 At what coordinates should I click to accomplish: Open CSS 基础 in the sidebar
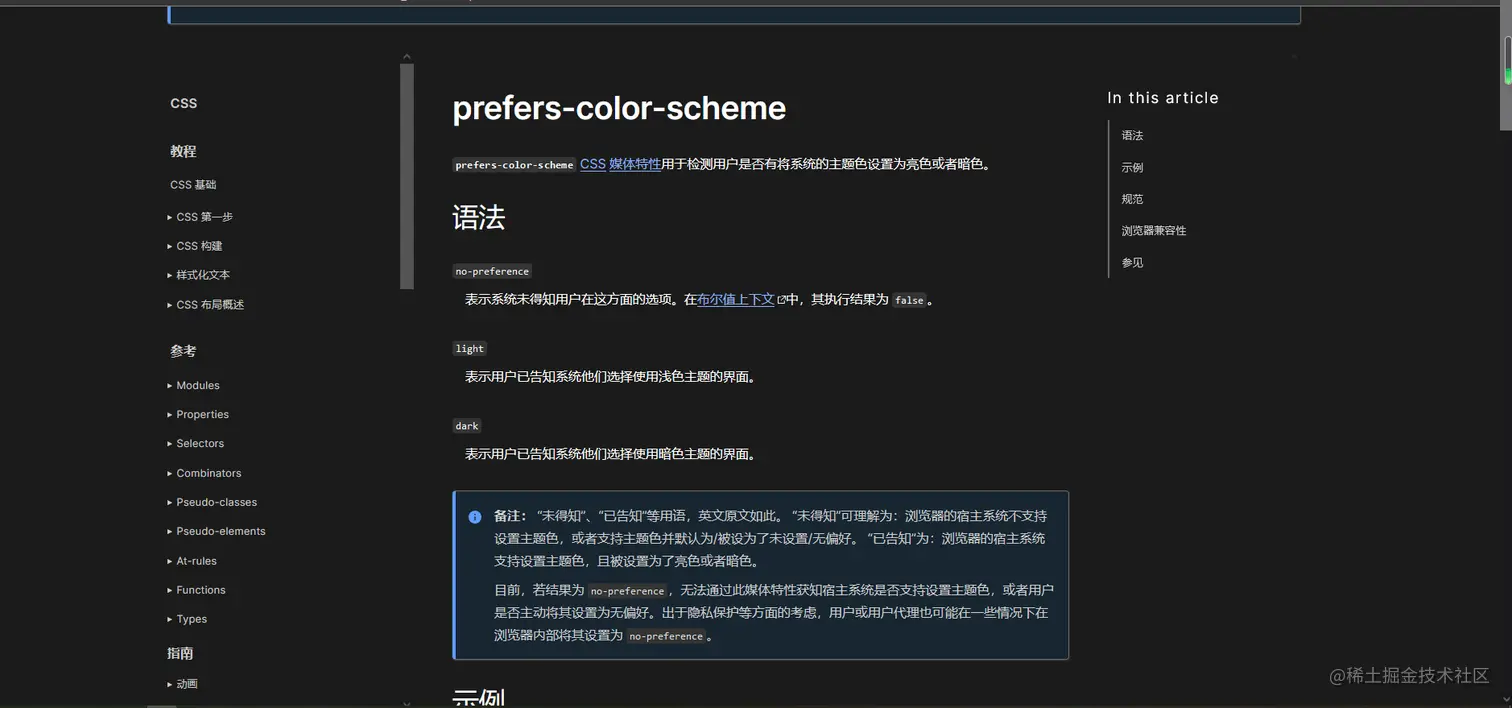(193, 185)
